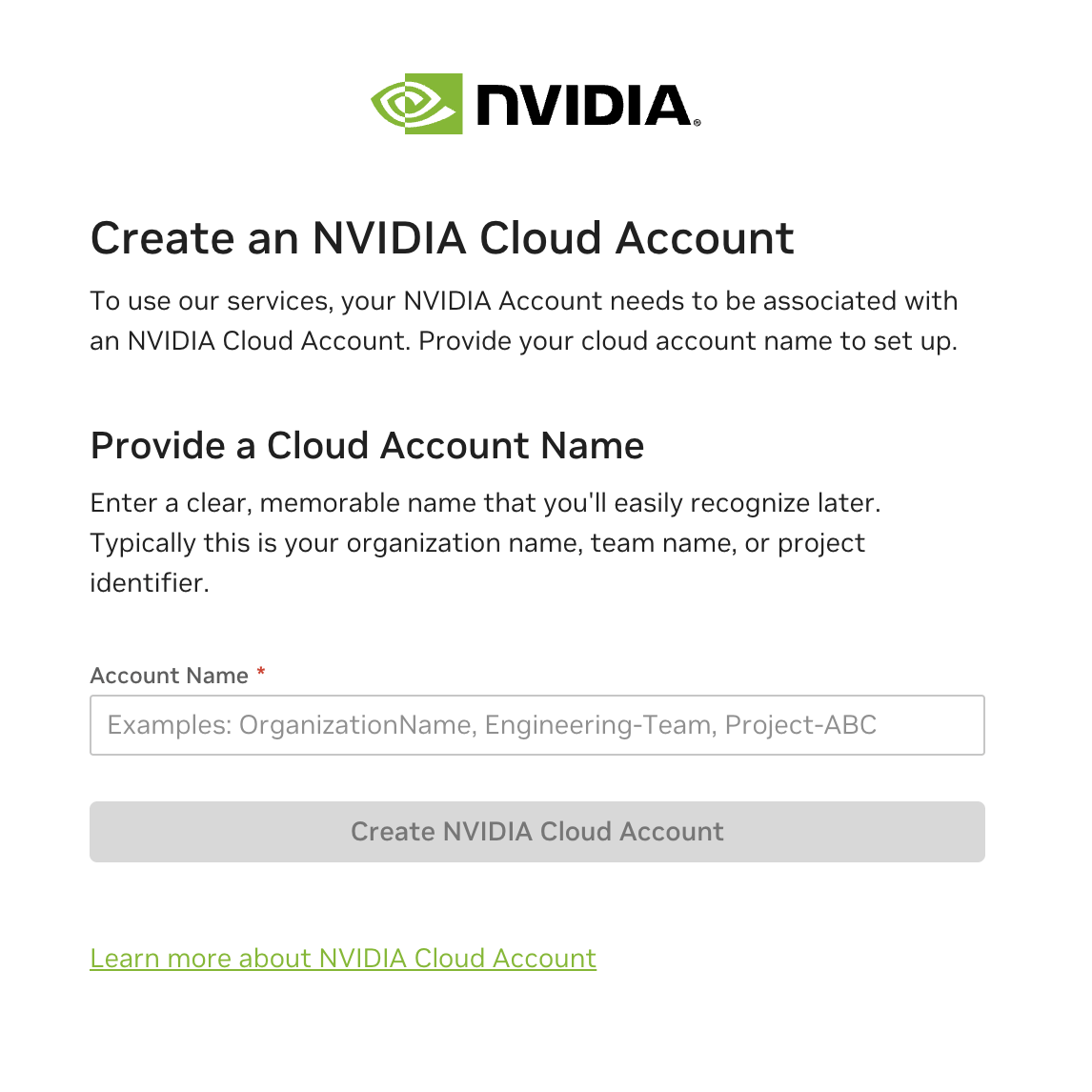Click the Account Name field label
Image resolution: width=1092 pixels, height=1092 pixels.
pyautogui.click(x=170, y=676)
